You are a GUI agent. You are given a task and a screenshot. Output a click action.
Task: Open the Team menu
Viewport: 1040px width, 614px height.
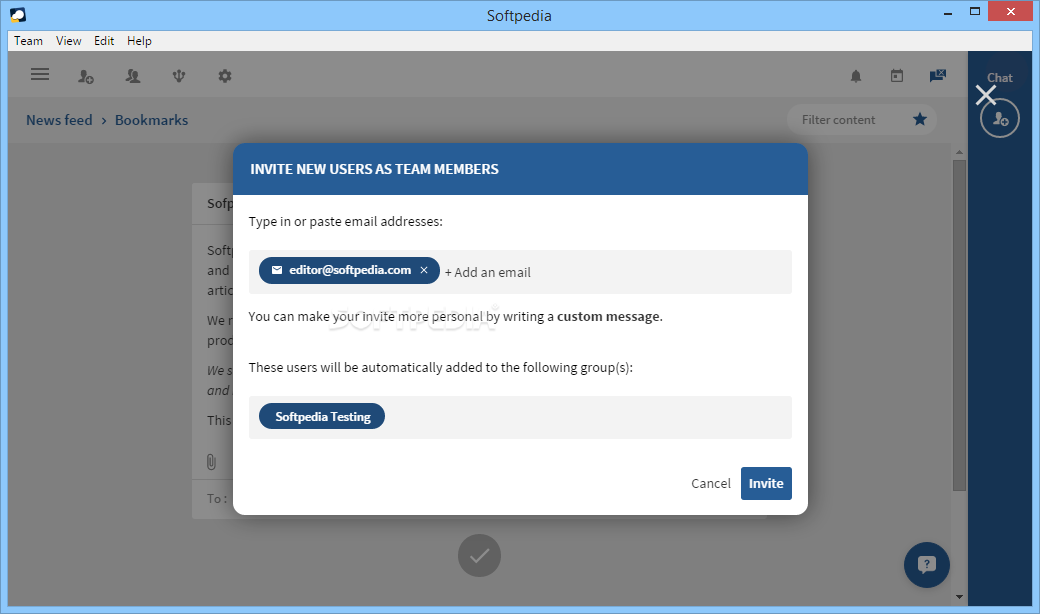29,40
